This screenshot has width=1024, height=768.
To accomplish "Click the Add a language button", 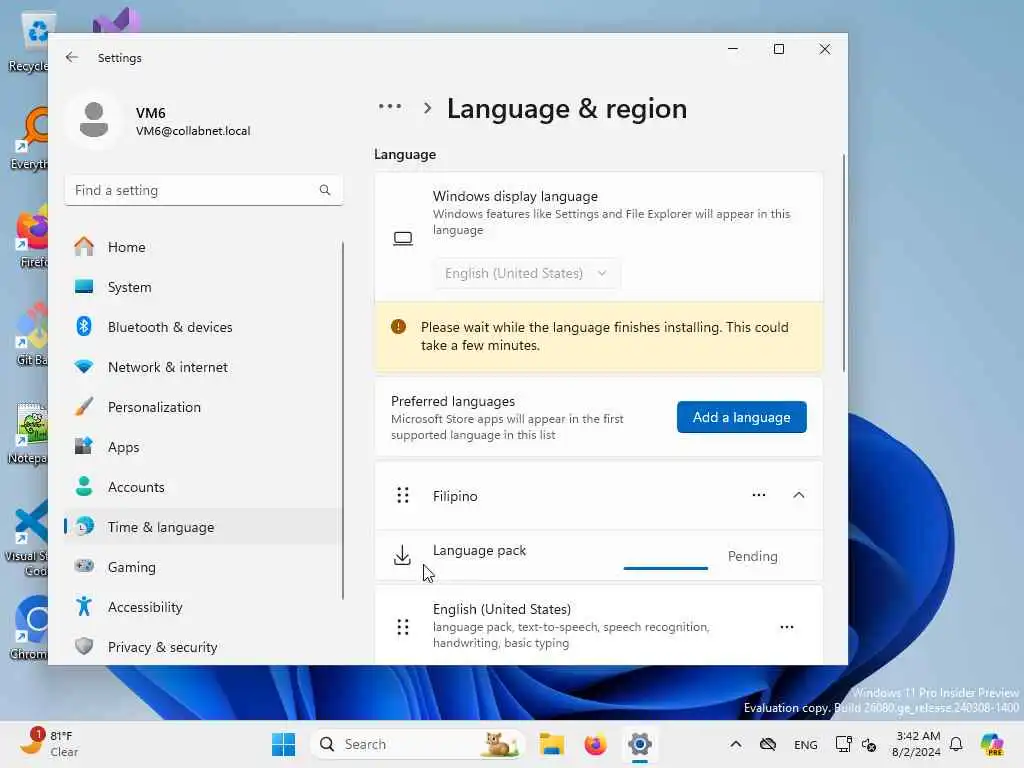I will [x=741, y=417].
